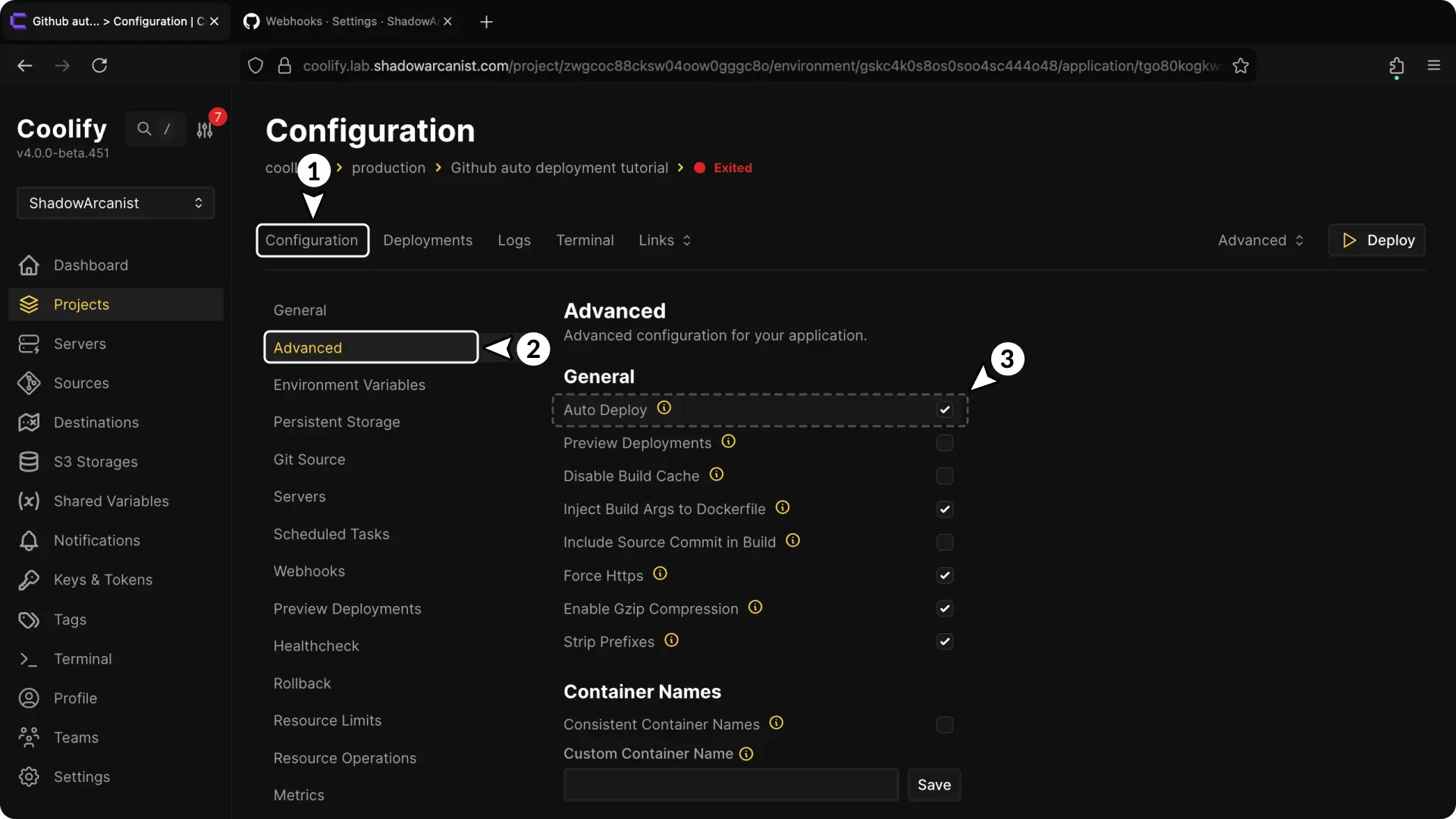
Task: Open the settings sliders icon with badge 7
Action: click(x=205, y=130)
